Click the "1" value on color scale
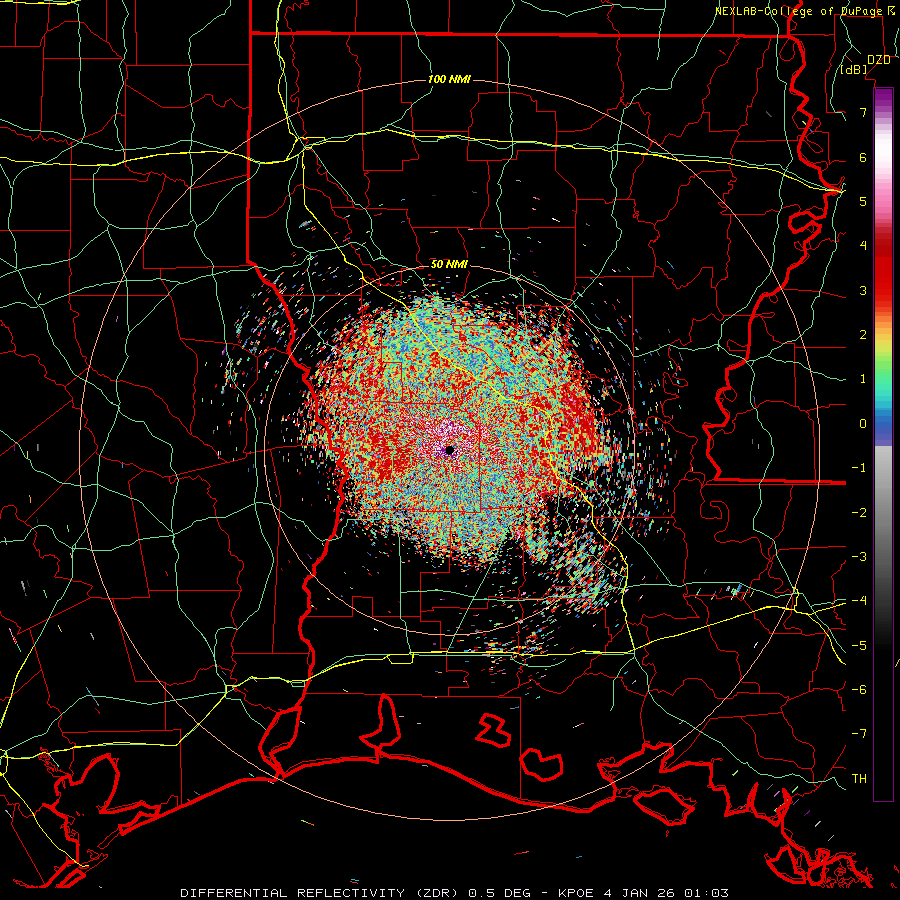The width and height of the screenshot is (900, 900). (863, 379)
